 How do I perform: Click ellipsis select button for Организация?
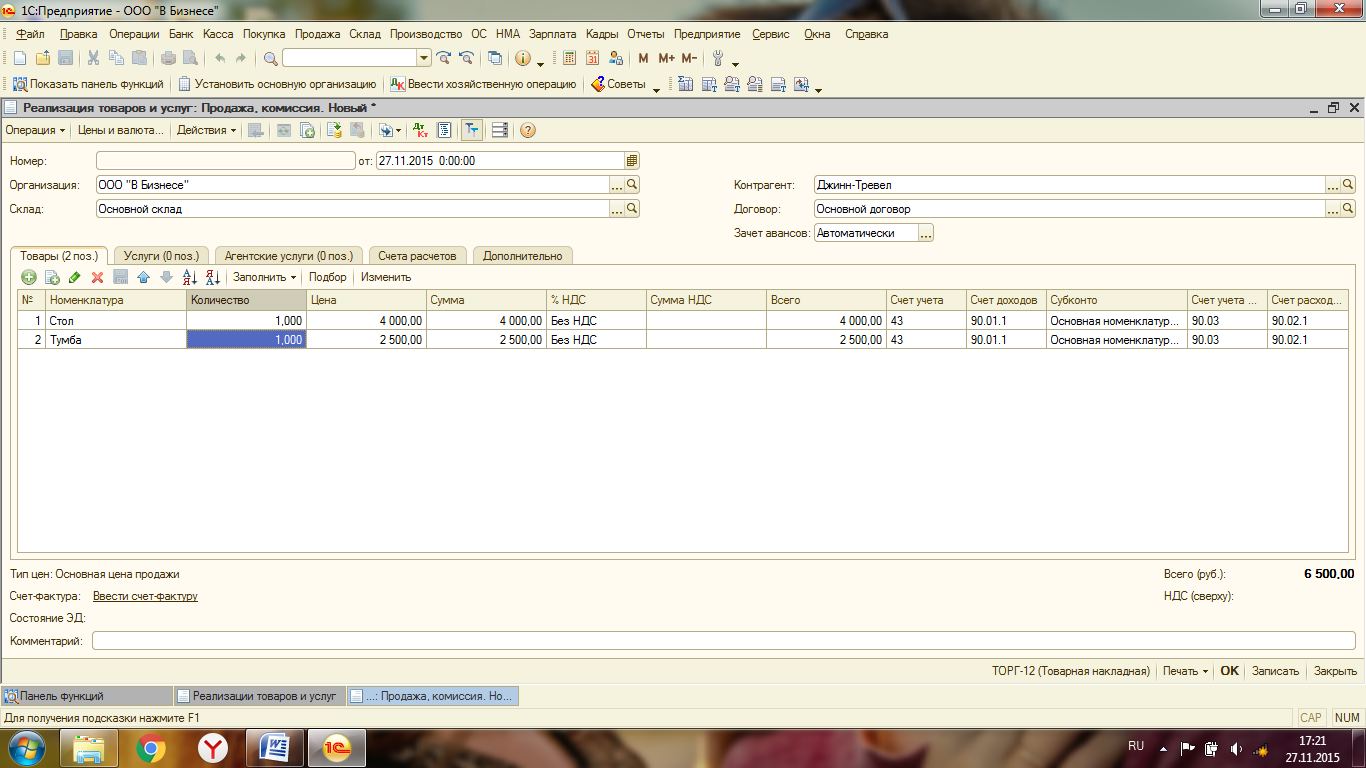[617, 184]
